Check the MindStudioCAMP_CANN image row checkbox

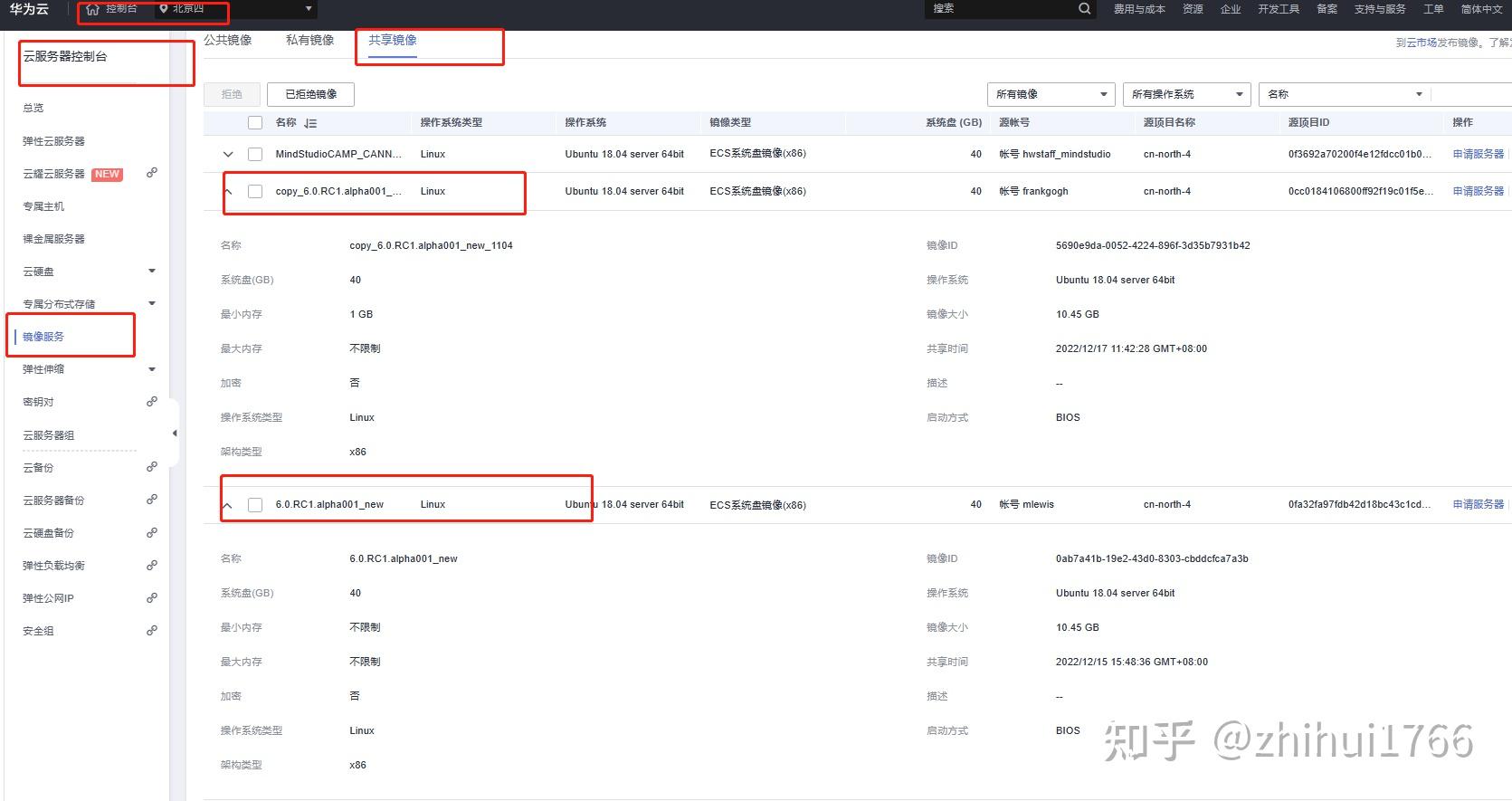click(x=255, y=154)
